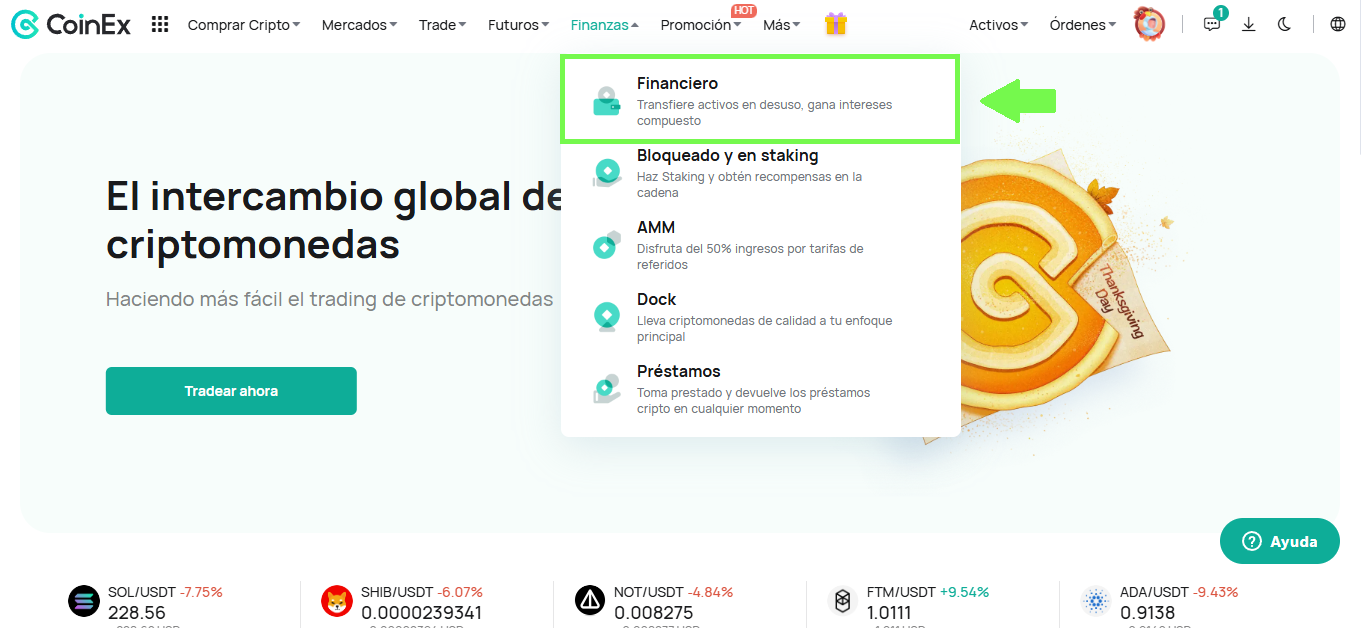
Task: Open the apps grid menu icon
Action: click(160, 25)
